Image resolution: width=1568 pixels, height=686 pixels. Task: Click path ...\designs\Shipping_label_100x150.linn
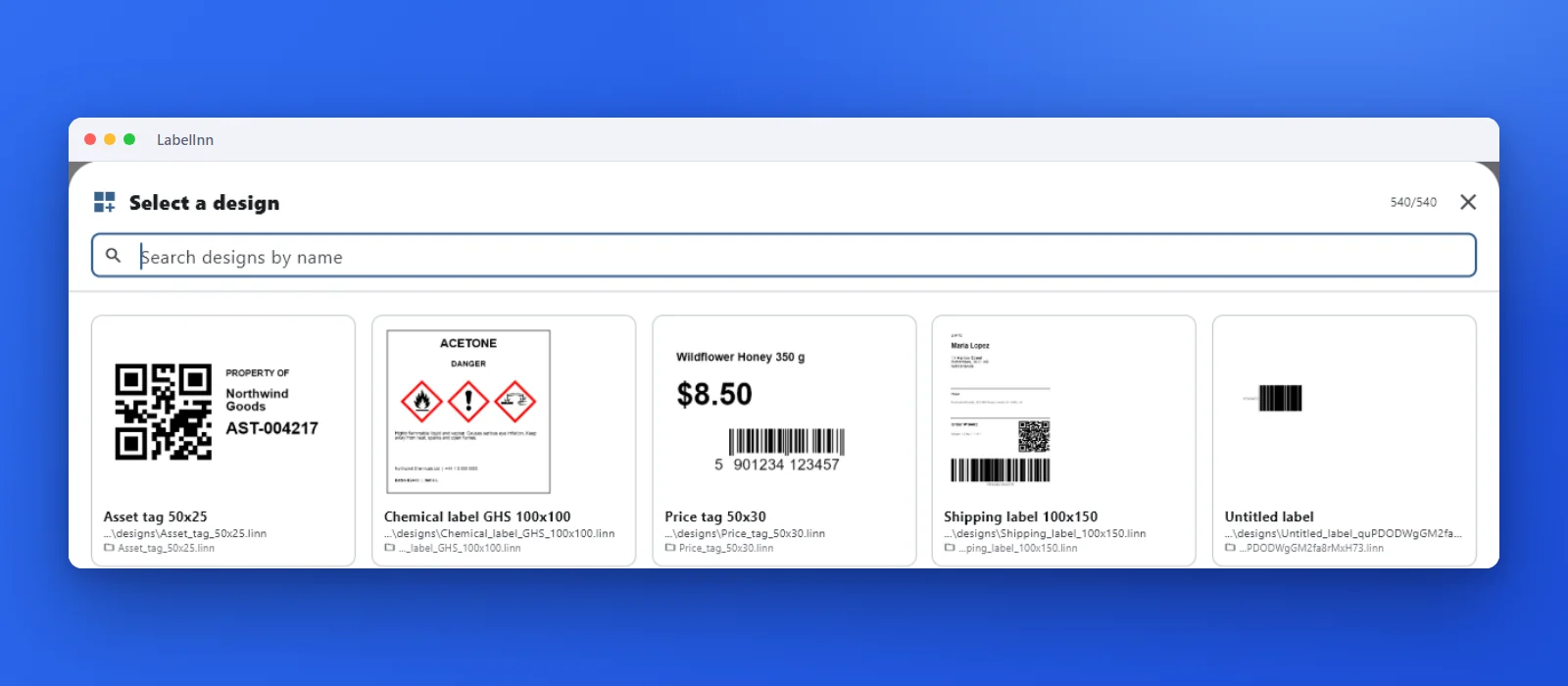1045,533
